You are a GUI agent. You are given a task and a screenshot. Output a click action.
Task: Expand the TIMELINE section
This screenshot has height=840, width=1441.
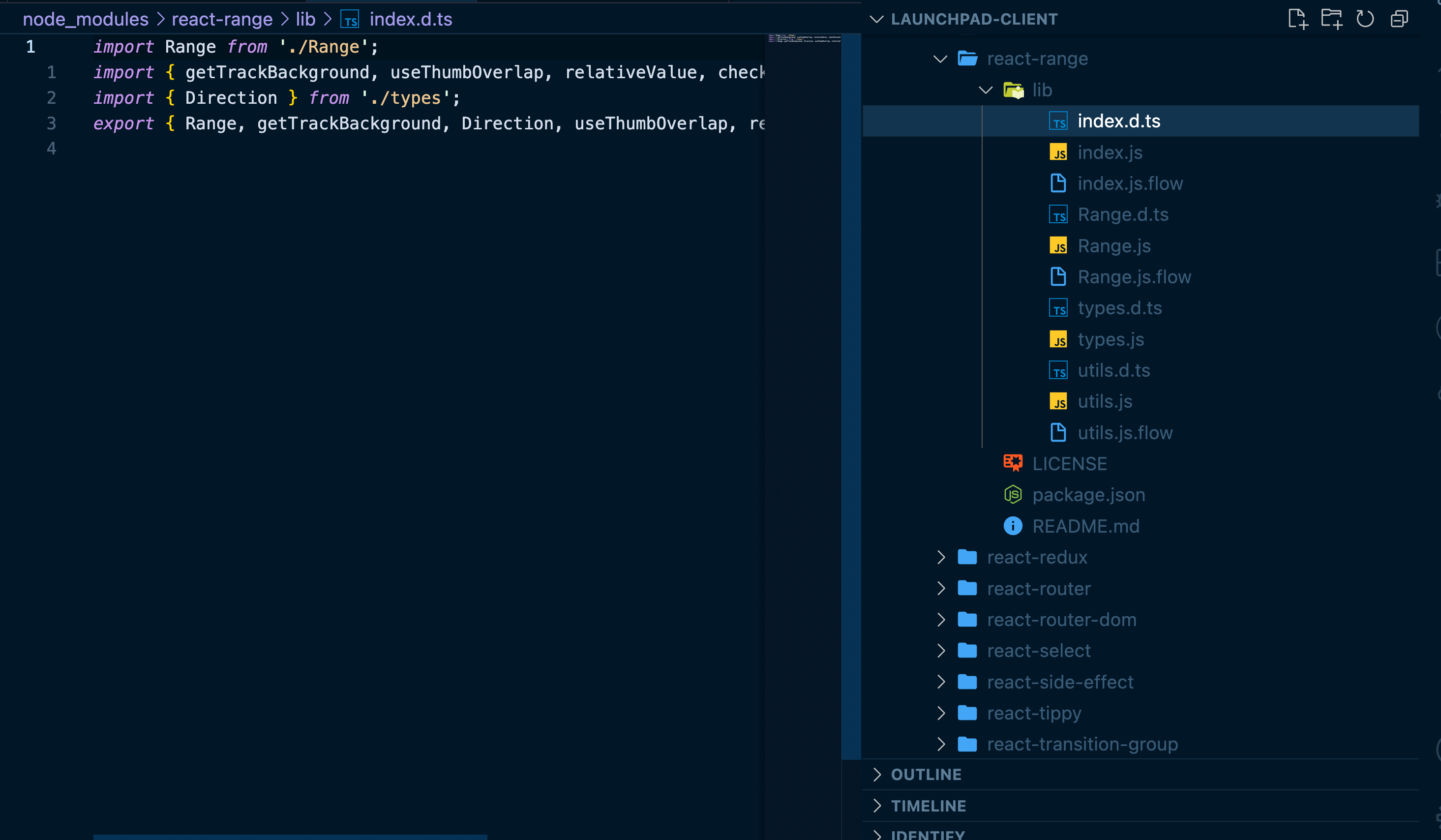point(928,806)
